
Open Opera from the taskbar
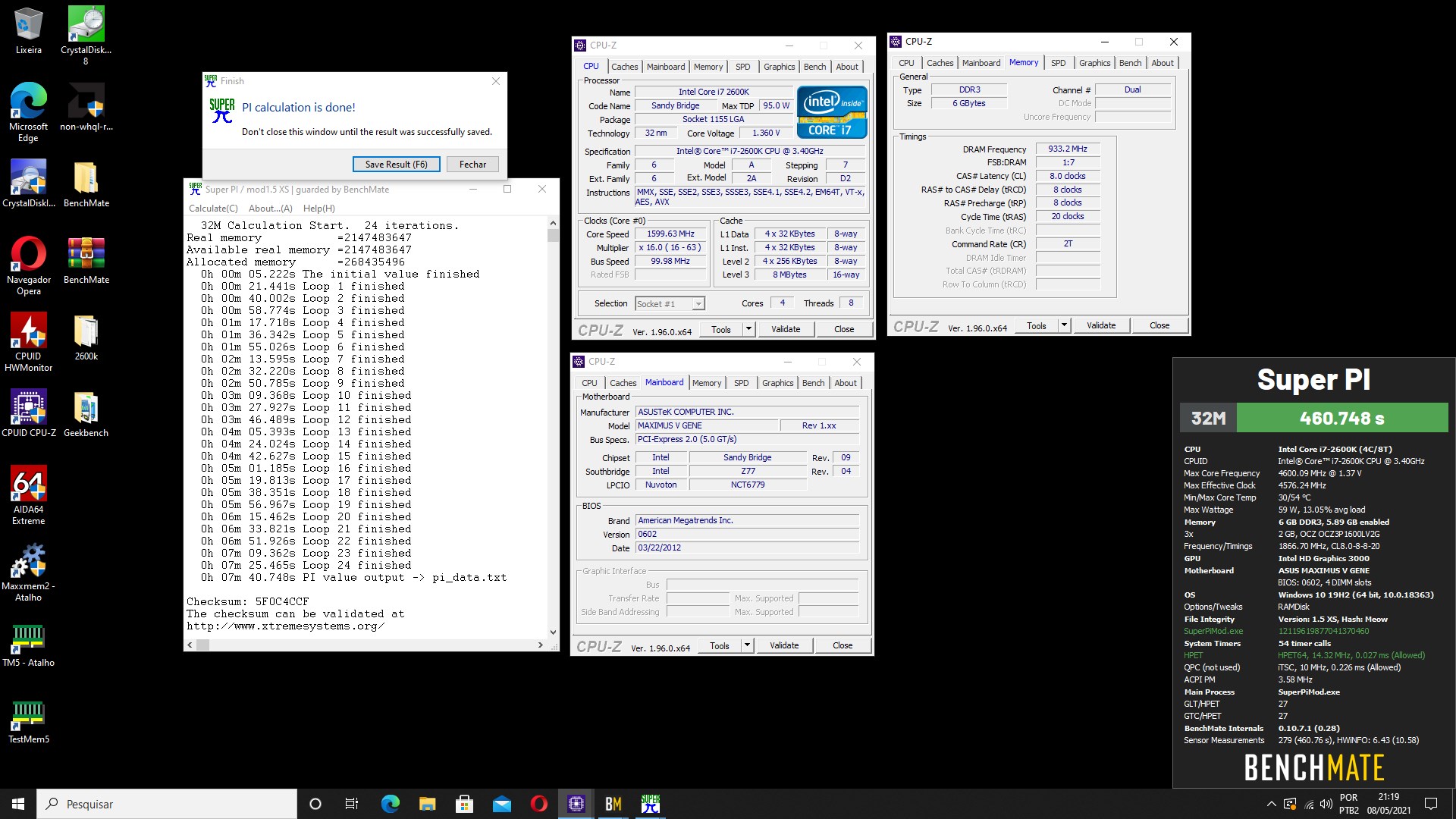click(538, 804)
